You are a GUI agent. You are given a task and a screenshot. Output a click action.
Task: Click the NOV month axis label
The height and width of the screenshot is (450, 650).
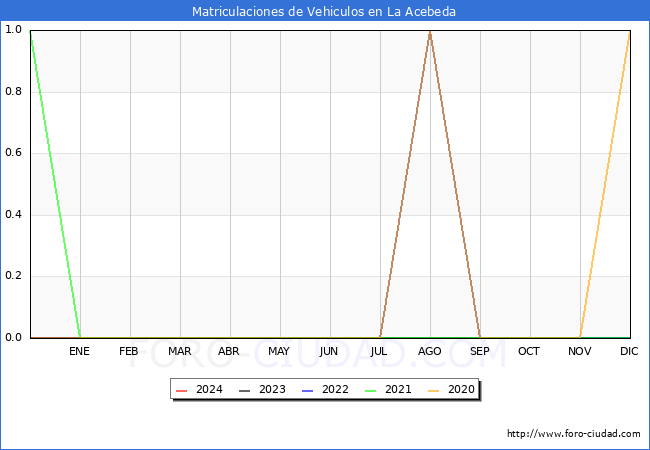(580, 351)
